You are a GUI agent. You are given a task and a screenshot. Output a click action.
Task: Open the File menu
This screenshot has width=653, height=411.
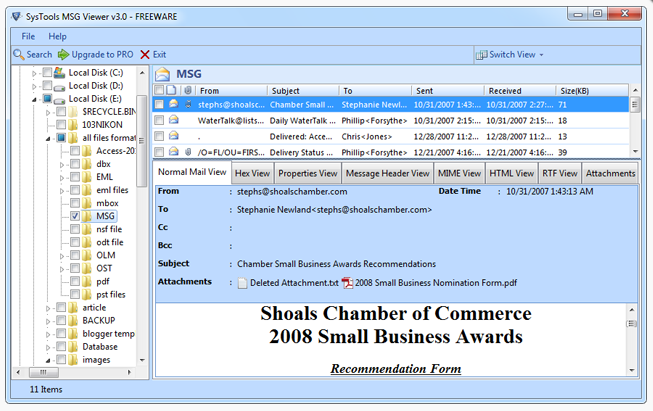tap(28, 36)
